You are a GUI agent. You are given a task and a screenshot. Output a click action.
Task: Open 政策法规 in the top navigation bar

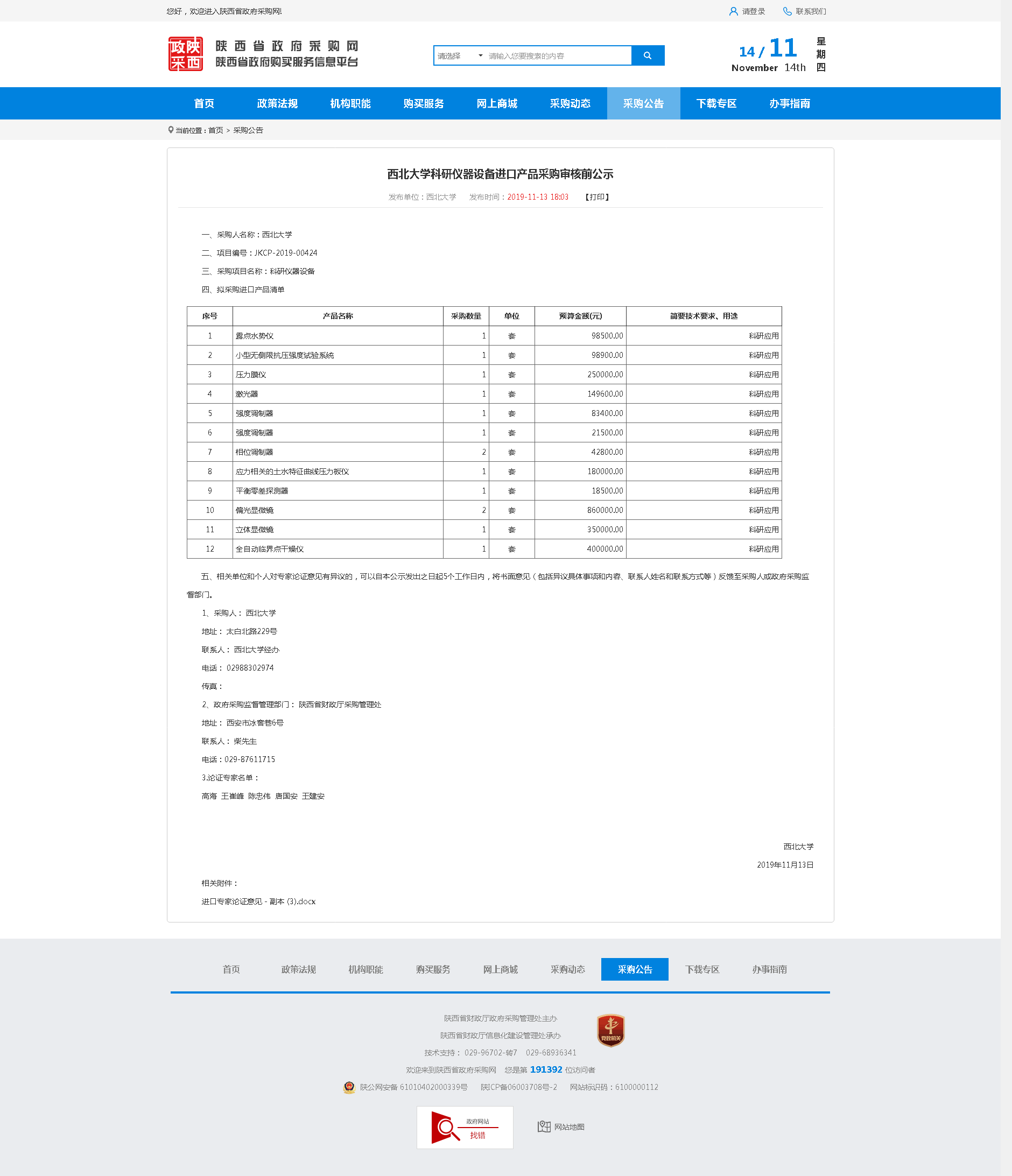point(278,103)
